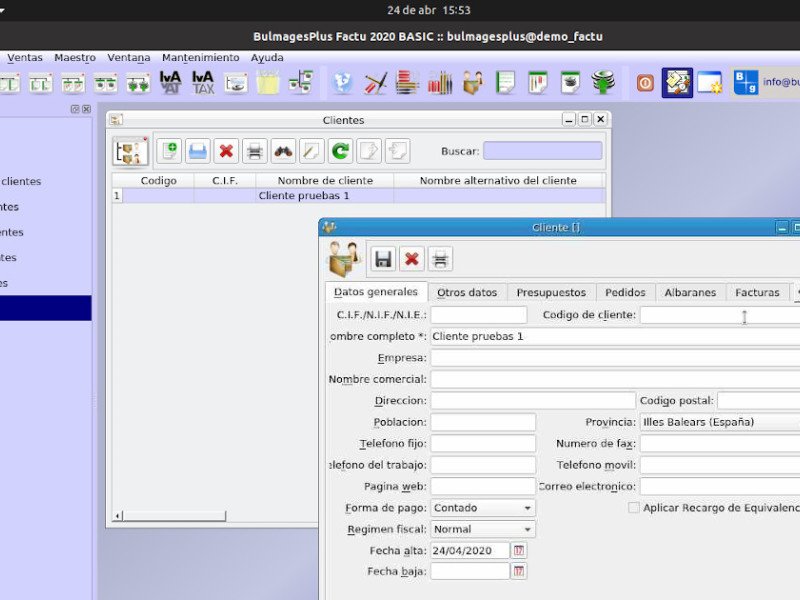
Task: Click the Nombre completo field
Action: coord(615,336)
